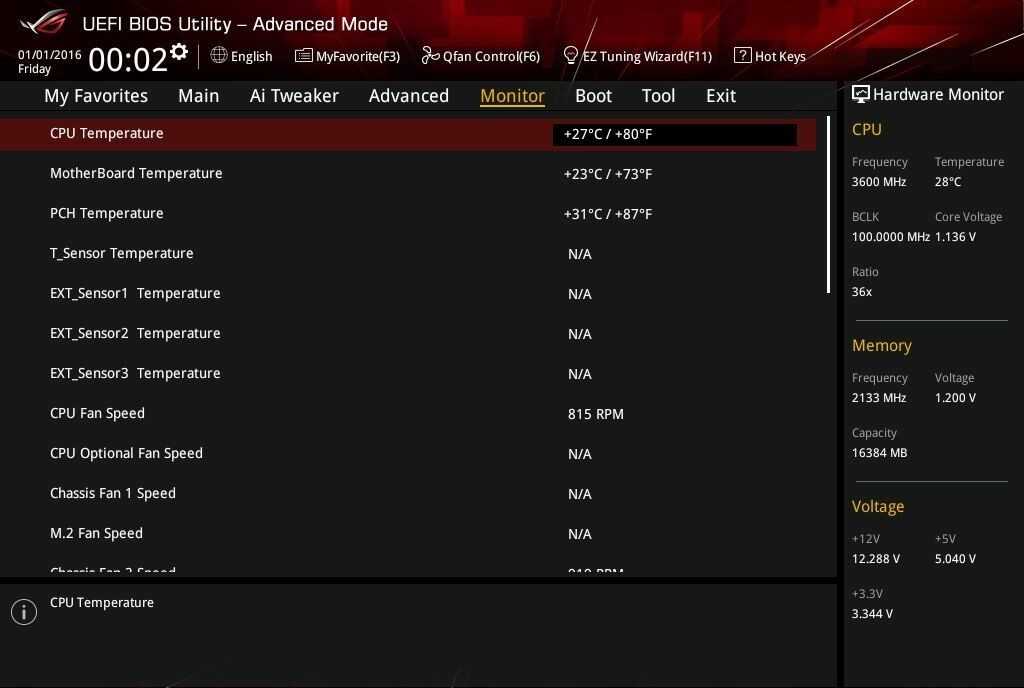Viewport: 1024px width, 688px height.
Task: Click the Hardware Monitor screen icon
Action: [860, 94]
